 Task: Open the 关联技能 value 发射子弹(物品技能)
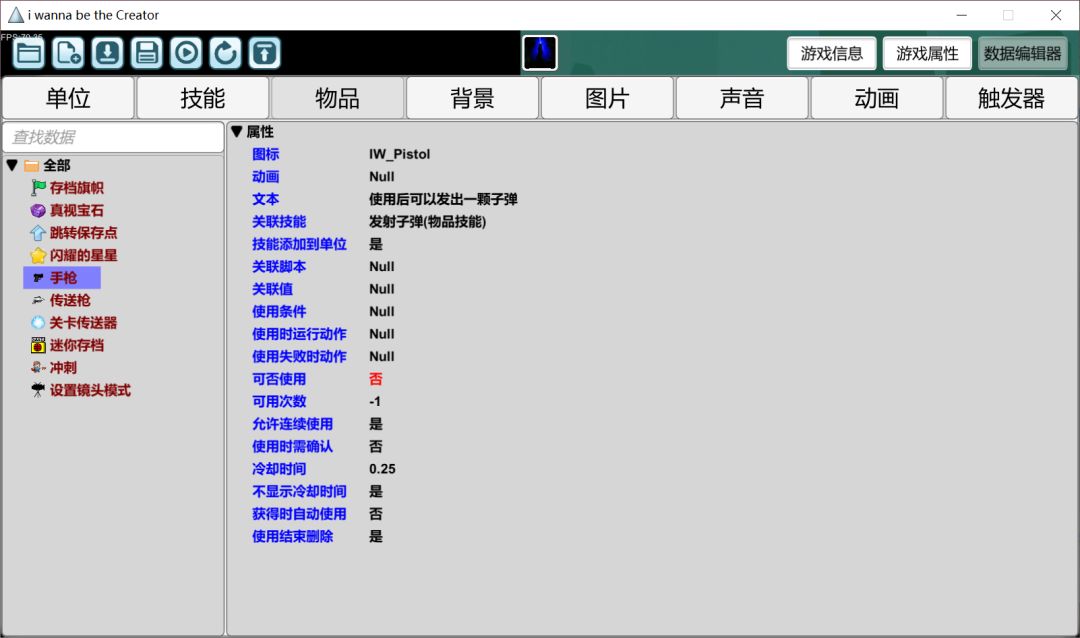(x=428, y=222)
